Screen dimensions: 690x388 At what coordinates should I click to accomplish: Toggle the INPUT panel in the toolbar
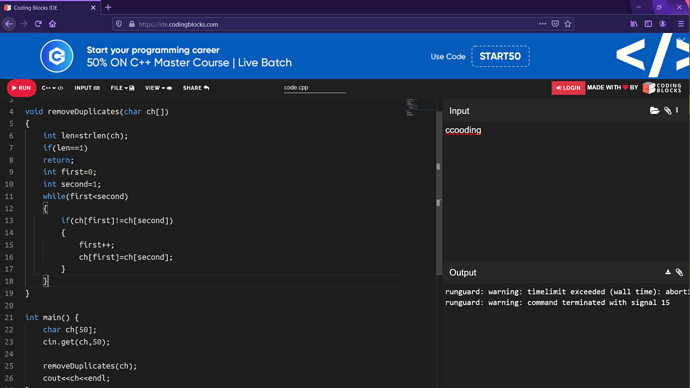coord(87,88)
